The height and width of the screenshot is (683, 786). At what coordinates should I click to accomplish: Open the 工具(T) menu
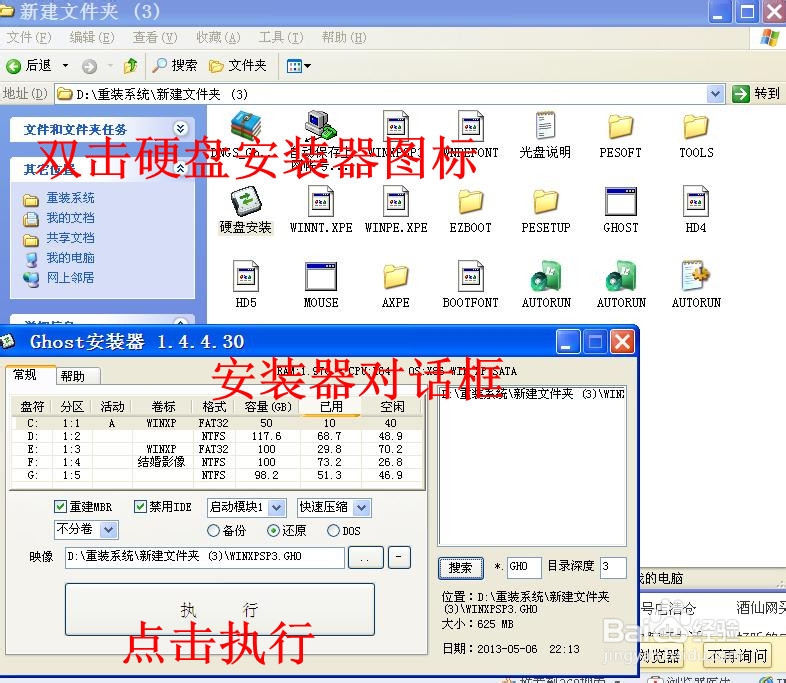(280, 38)
